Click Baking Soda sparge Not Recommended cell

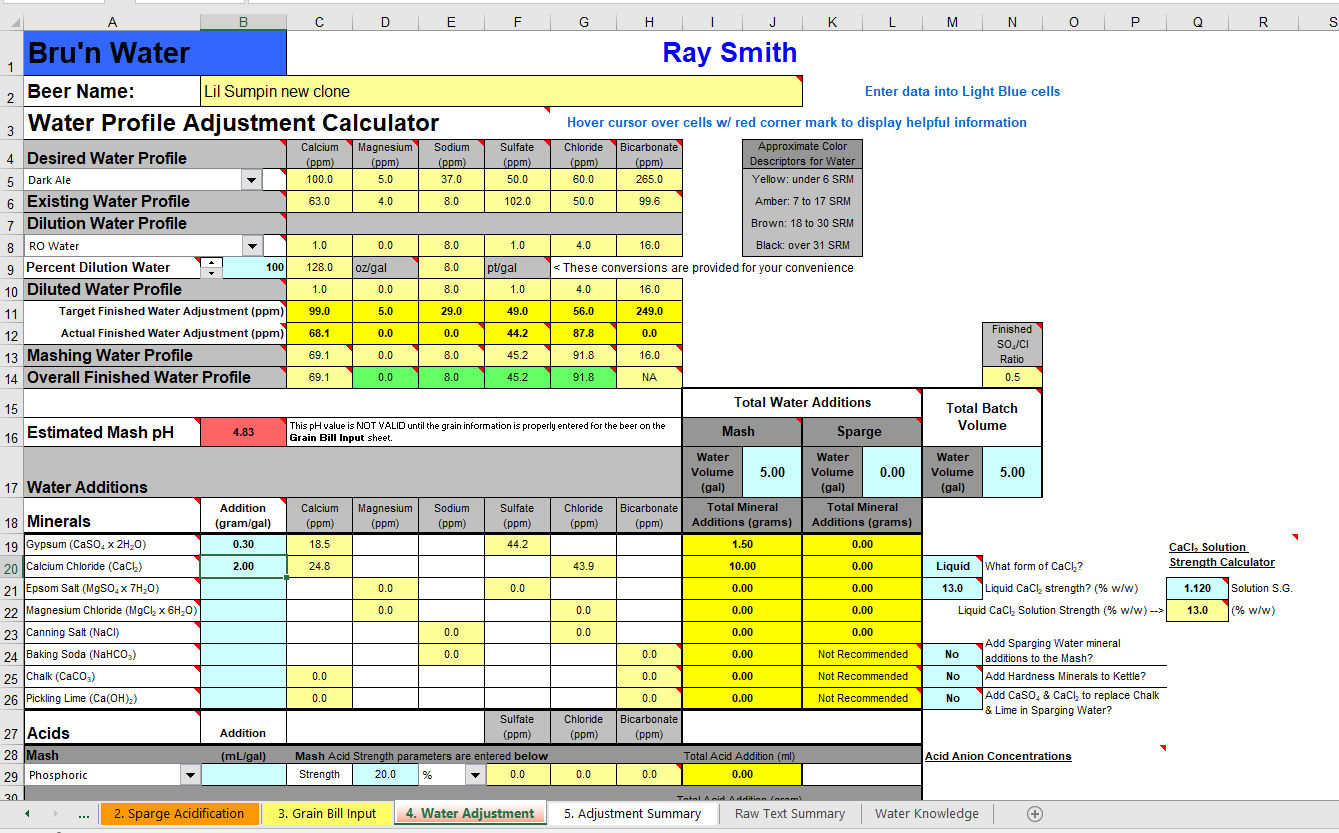pyautogui.click(x=862, y=654)
